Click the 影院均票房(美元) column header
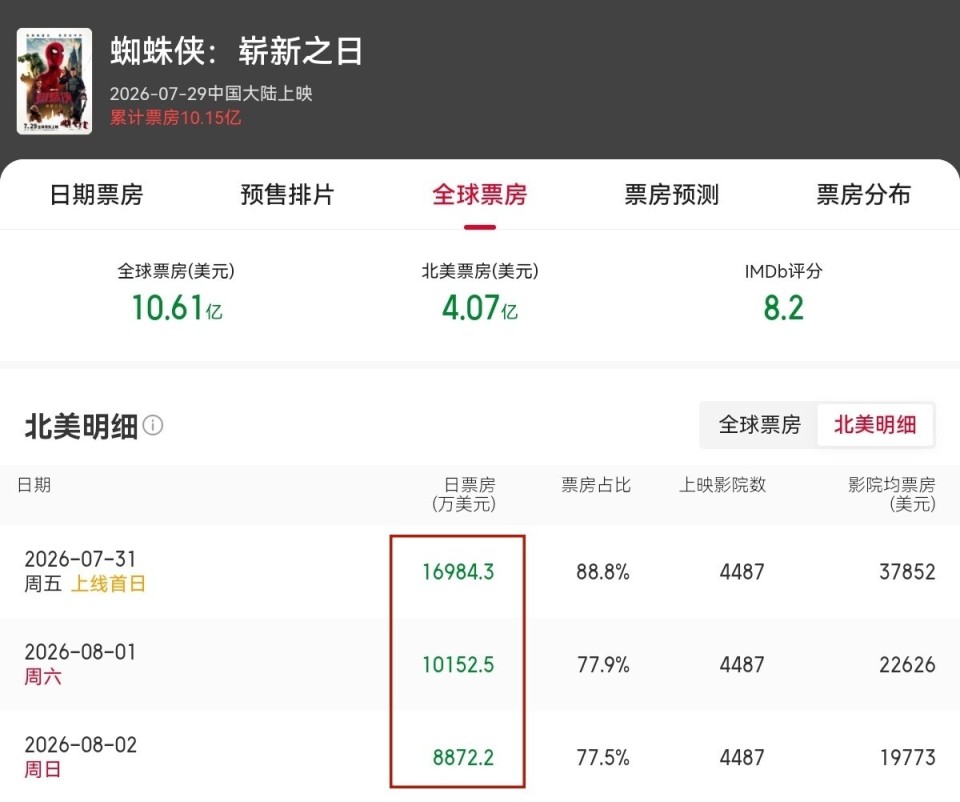Image resolution: width=960 pixels, height=802 pixels. 892,495
